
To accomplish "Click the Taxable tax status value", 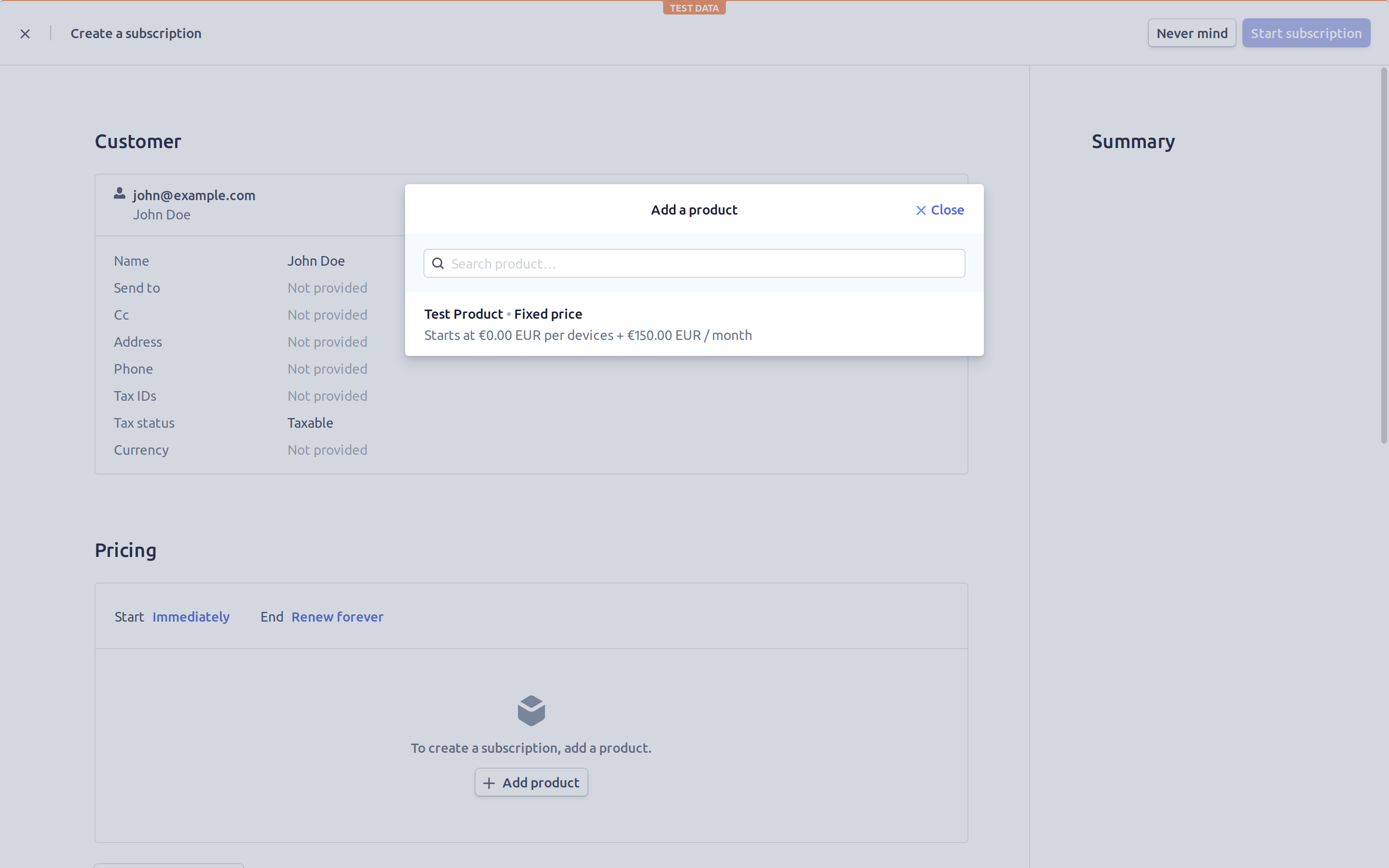I will 310,423.
